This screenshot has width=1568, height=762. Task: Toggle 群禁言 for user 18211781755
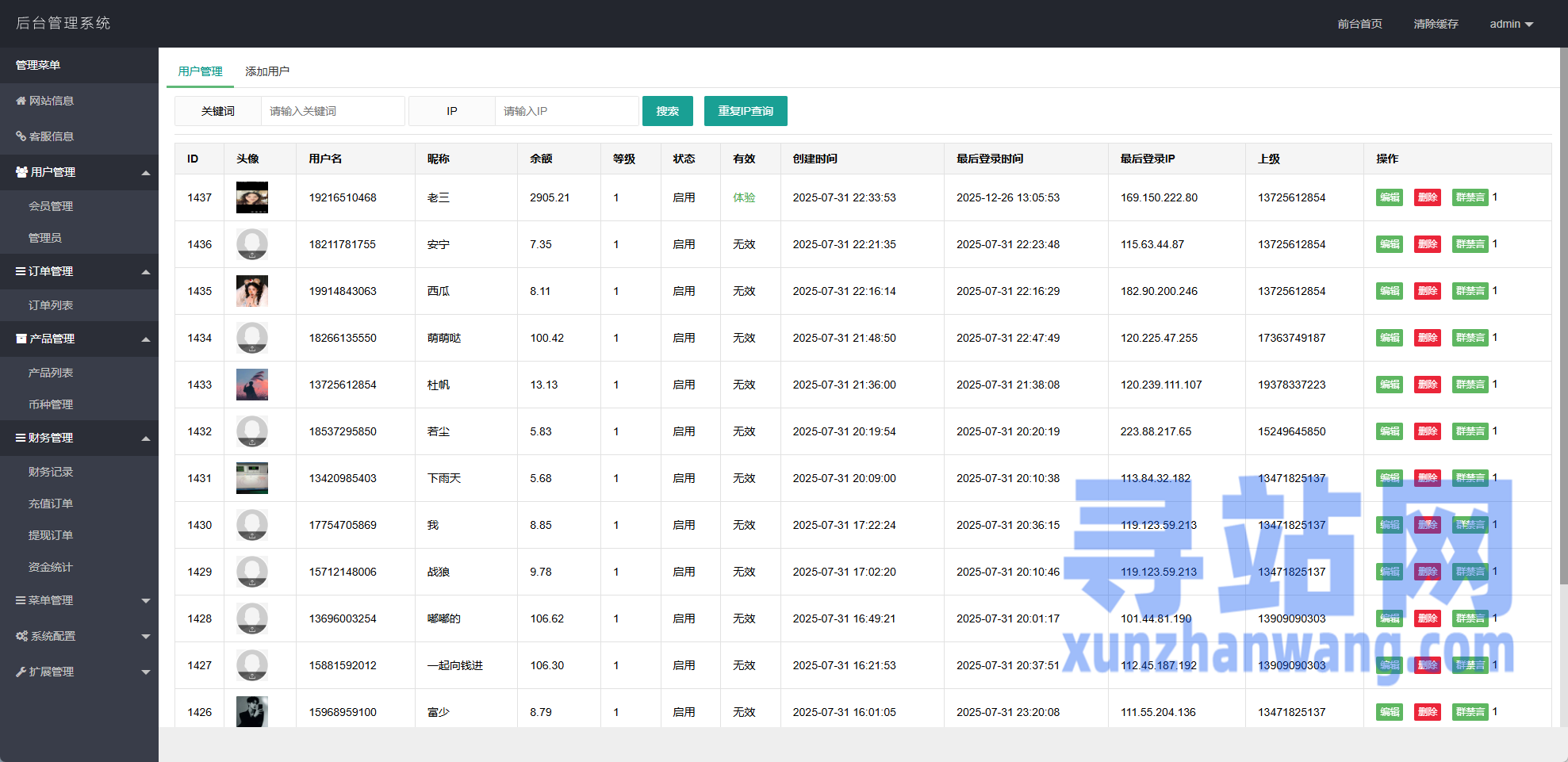pos(1470,244)
